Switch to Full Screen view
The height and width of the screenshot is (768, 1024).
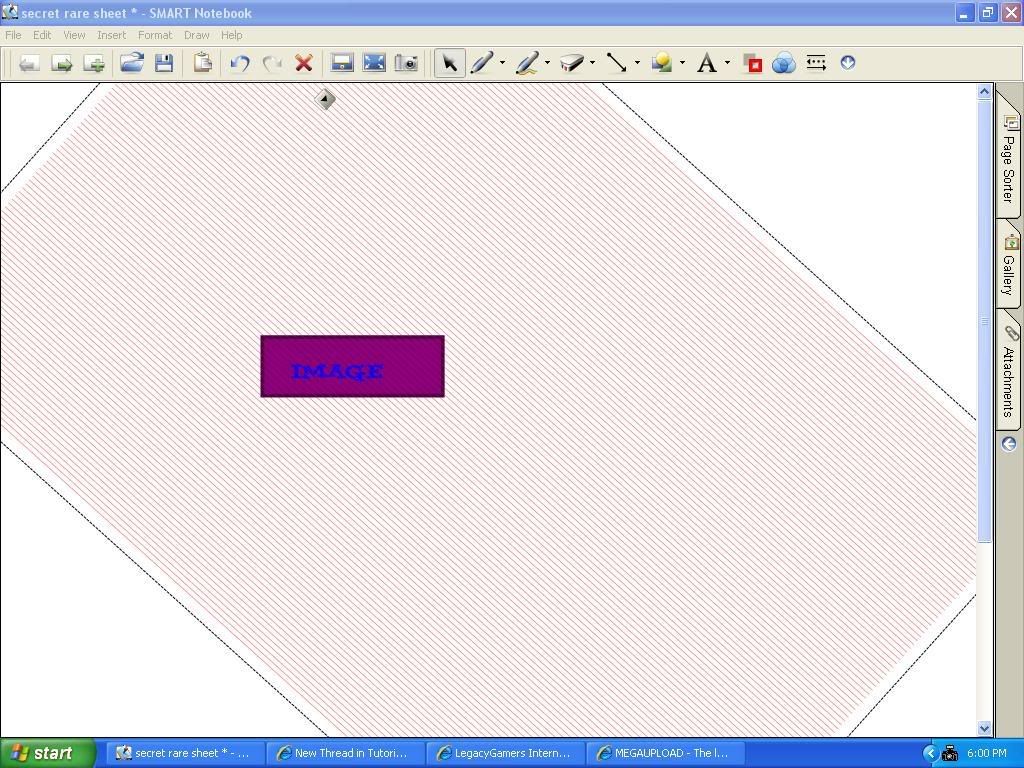pyautogui.click(x=373, y=63)
